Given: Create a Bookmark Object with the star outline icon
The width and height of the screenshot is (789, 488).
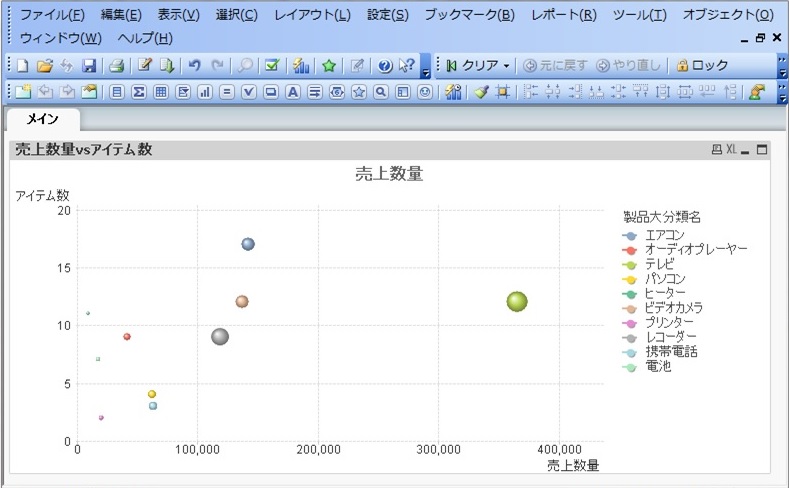Looking at the screenshot, I should pyautogui.click(x=359, y=92).
